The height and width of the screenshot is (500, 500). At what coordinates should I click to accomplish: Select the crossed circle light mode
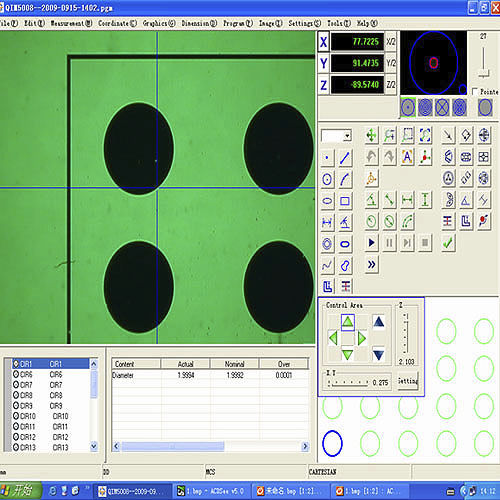[442, 108]
